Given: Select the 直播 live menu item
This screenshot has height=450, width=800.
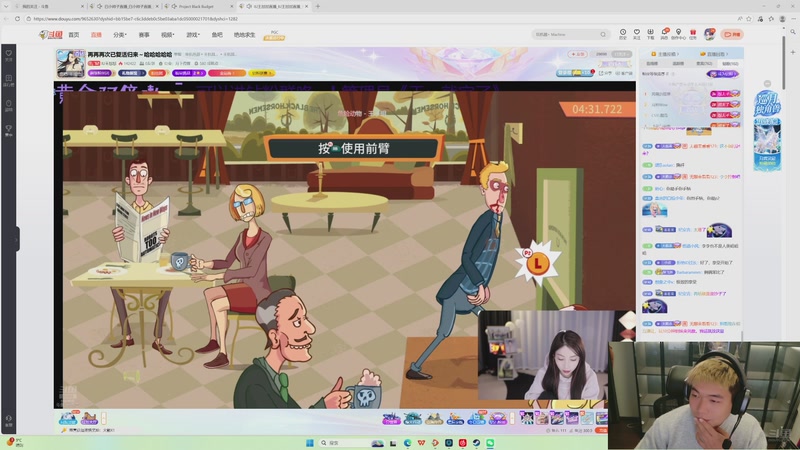Looking at the screenshot, I should point(96,35).
